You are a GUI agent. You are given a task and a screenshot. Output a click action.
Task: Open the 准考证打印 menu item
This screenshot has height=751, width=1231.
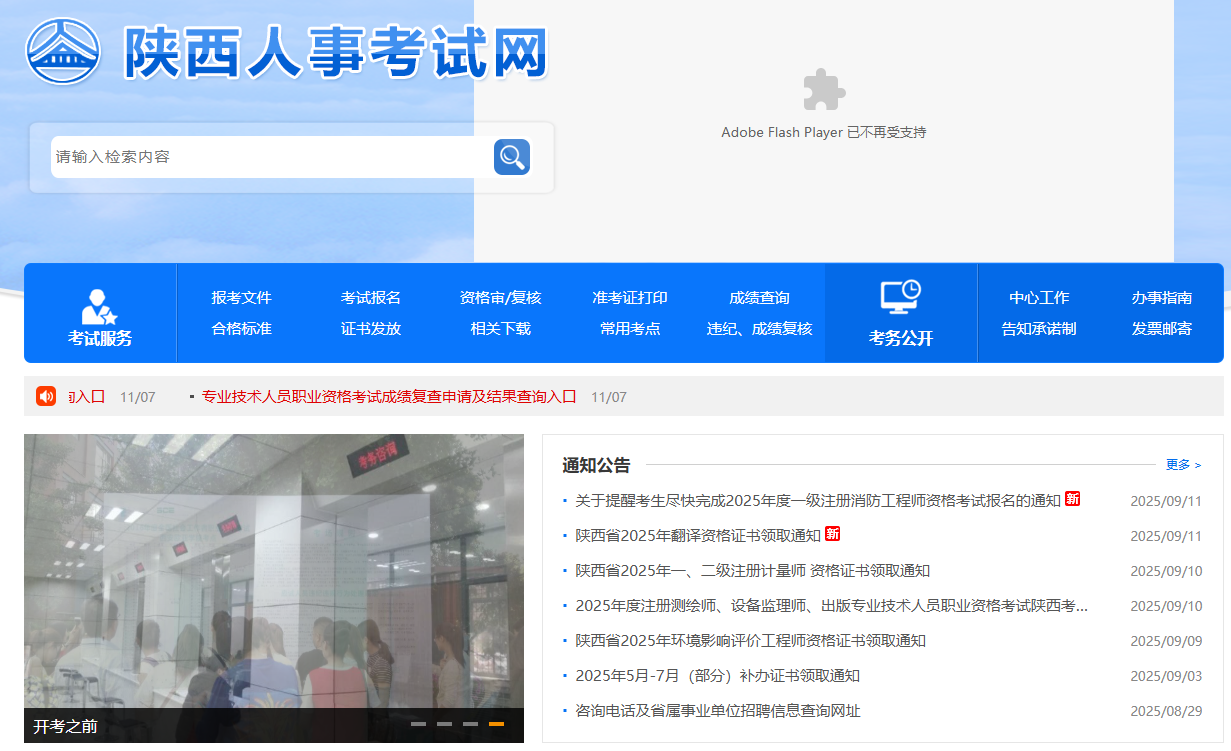(x=630, y=298)
